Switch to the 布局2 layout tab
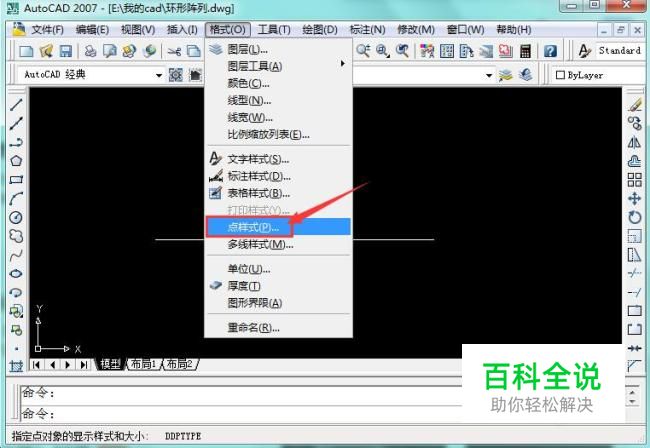Screen dimensions: 650x448 point(179,364)
